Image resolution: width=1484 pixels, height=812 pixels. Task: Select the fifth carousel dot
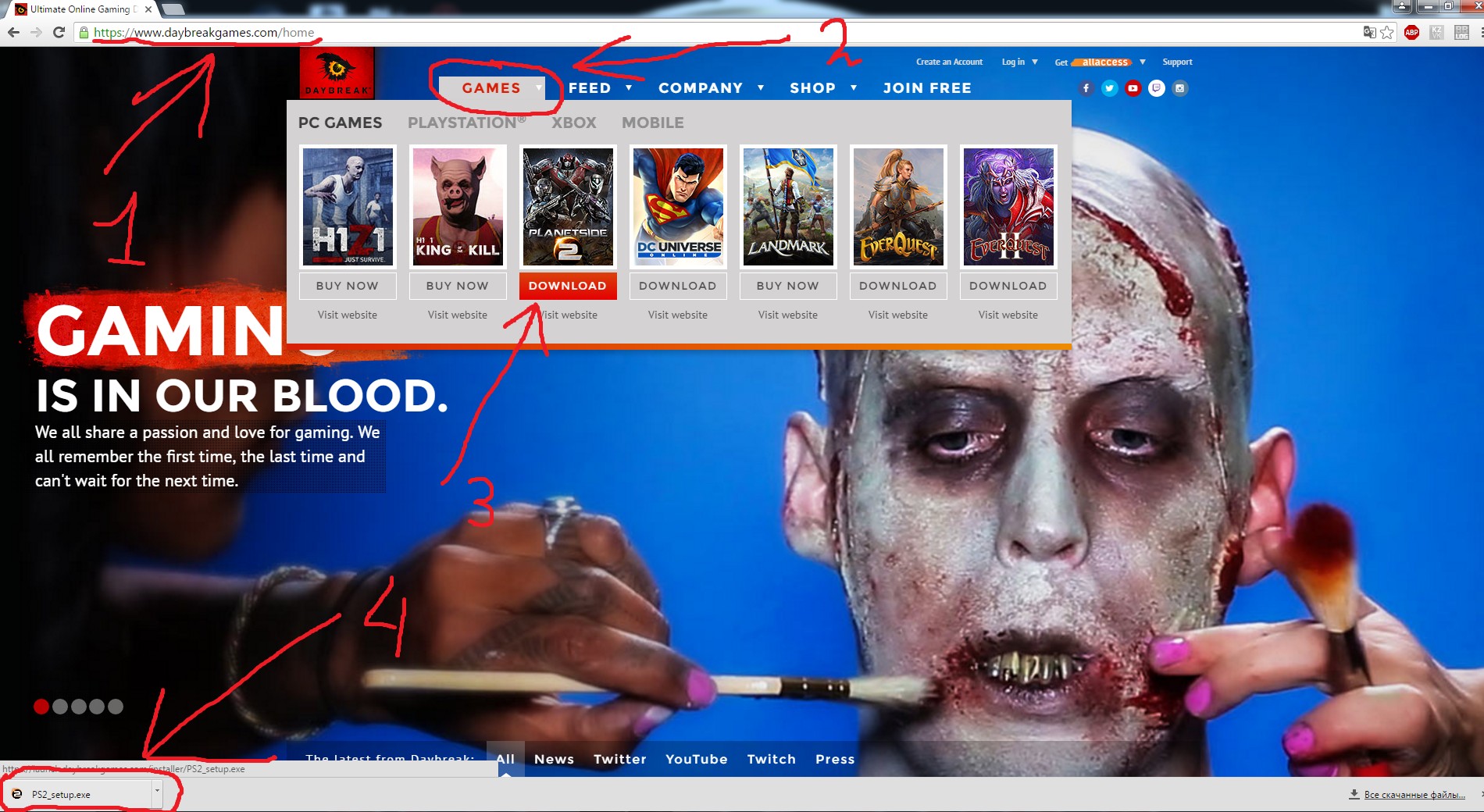point(116,707)
